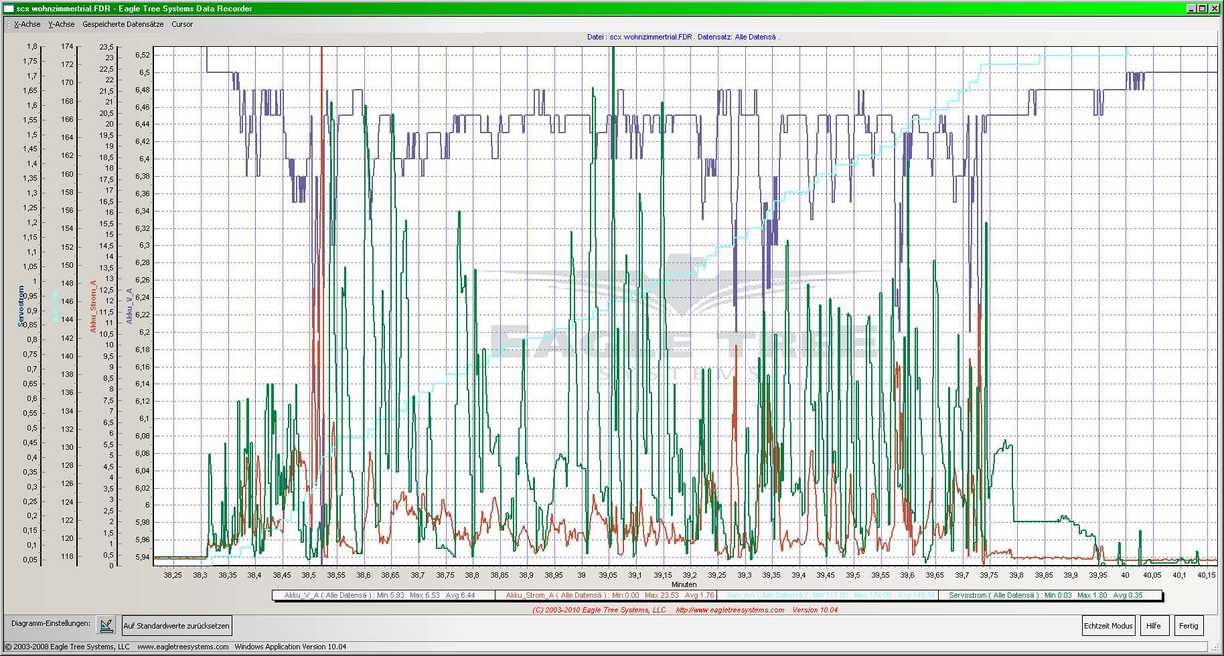The image size is (1224, 656).
Task: Click the Diagramm-Einstellungen chart icon
Action: (106, 625)
